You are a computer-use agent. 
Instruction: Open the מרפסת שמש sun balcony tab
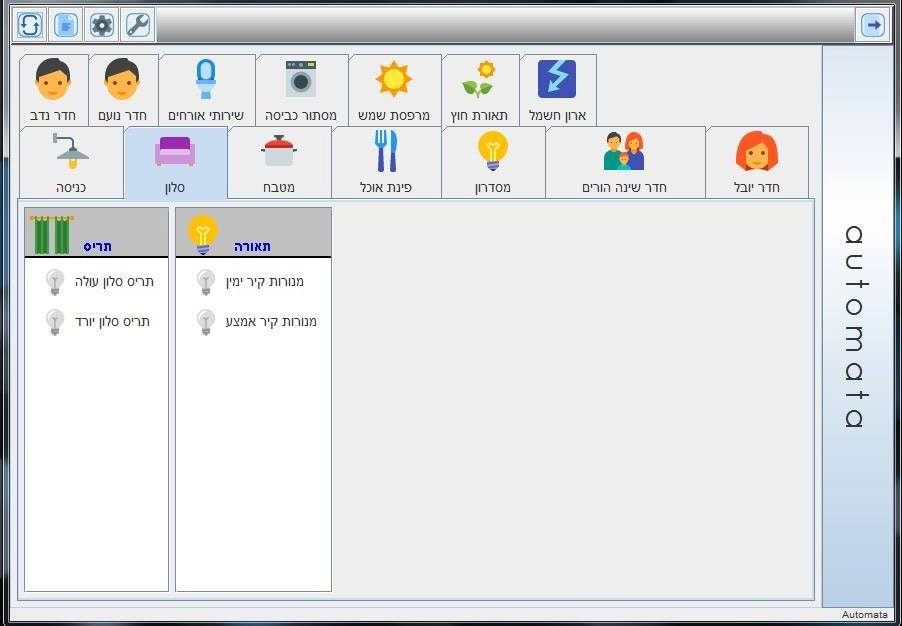394,90
